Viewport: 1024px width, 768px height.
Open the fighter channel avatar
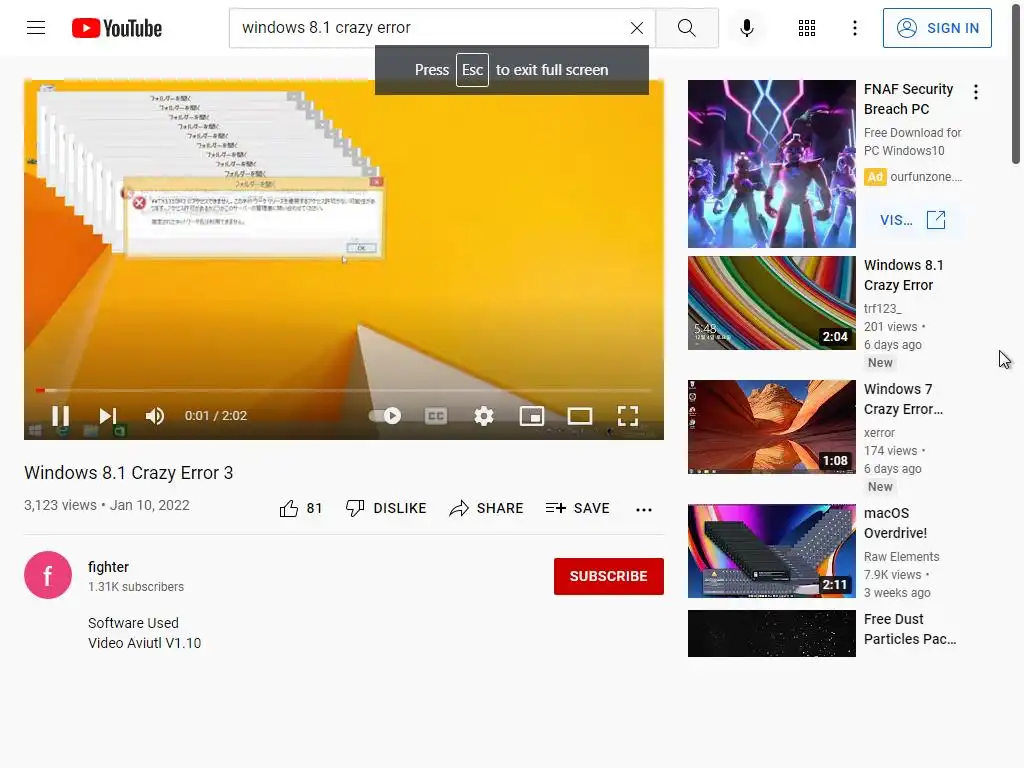point(48,575)
